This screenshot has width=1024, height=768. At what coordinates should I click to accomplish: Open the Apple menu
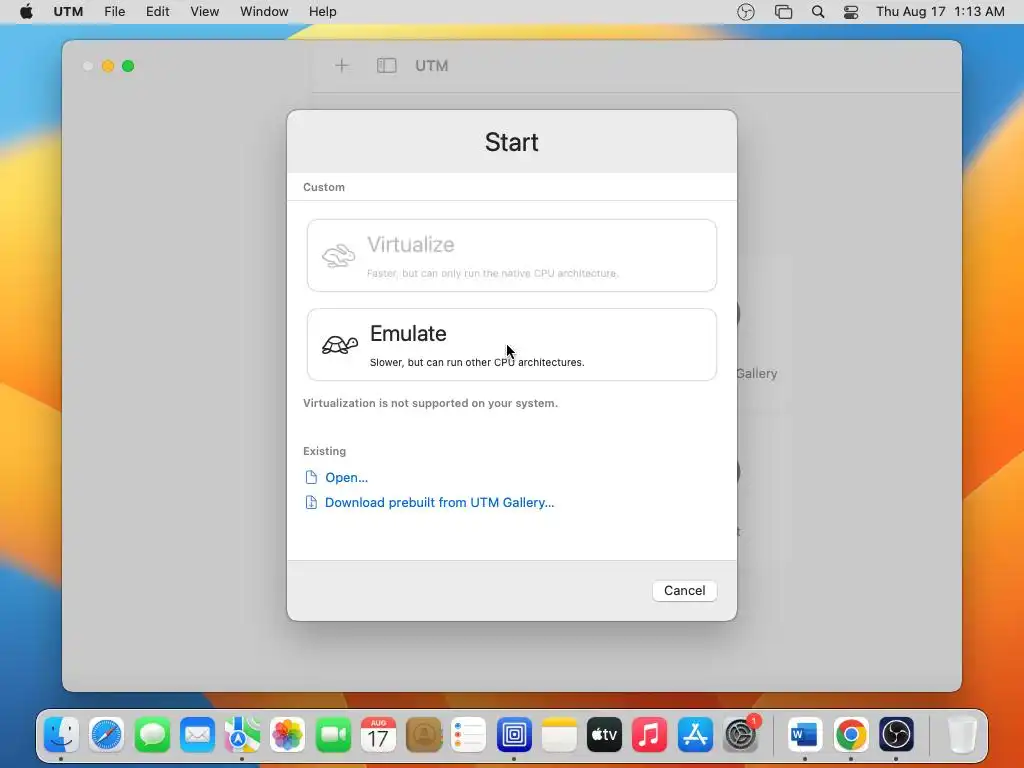(x=26, y=12)
